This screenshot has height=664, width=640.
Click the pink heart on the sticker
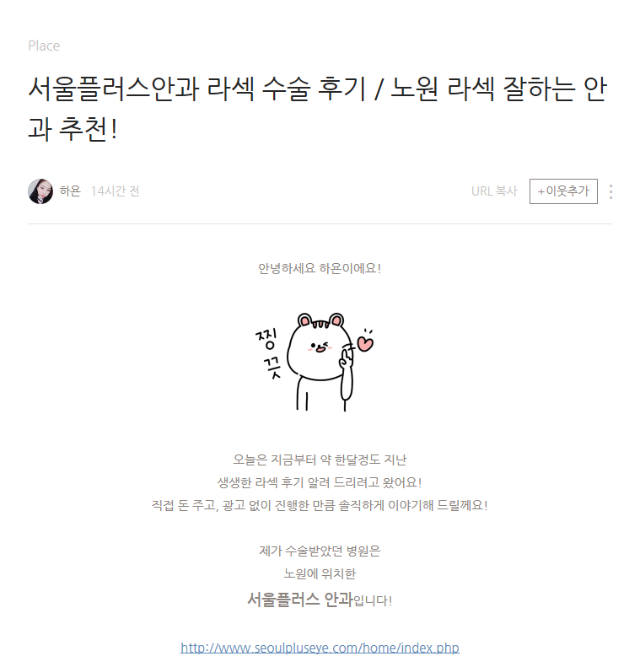click(365, 343)
